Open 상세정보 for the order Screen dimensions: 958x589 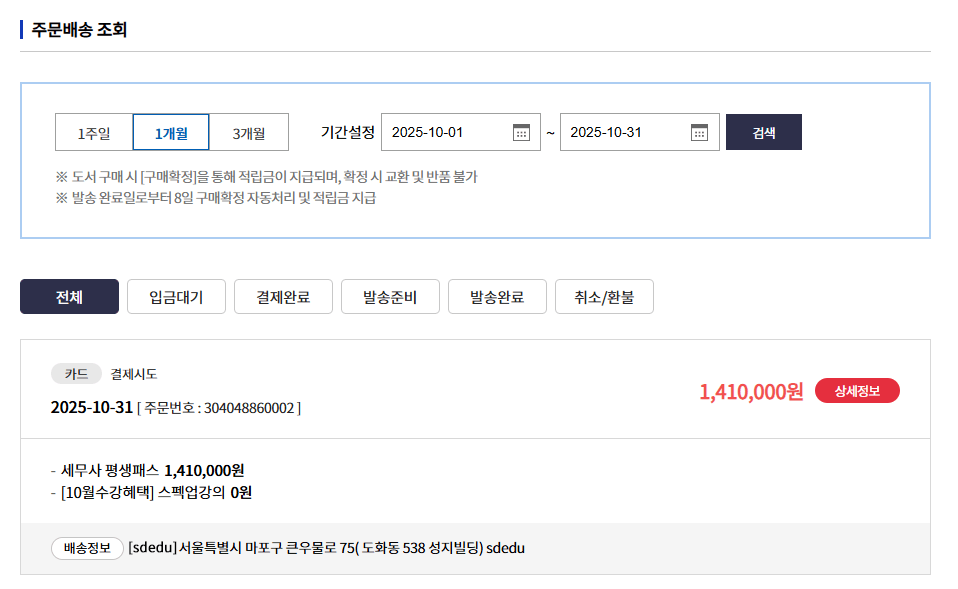[857, 391]
